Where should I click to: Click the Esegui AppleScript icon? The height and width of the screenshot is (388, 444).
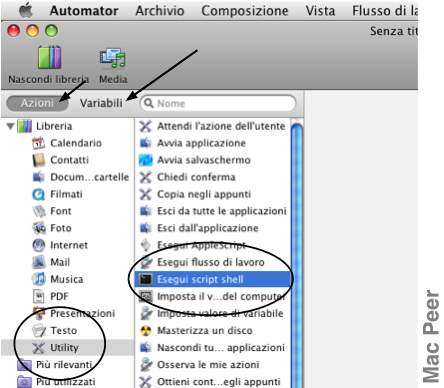tap(146, 245)
